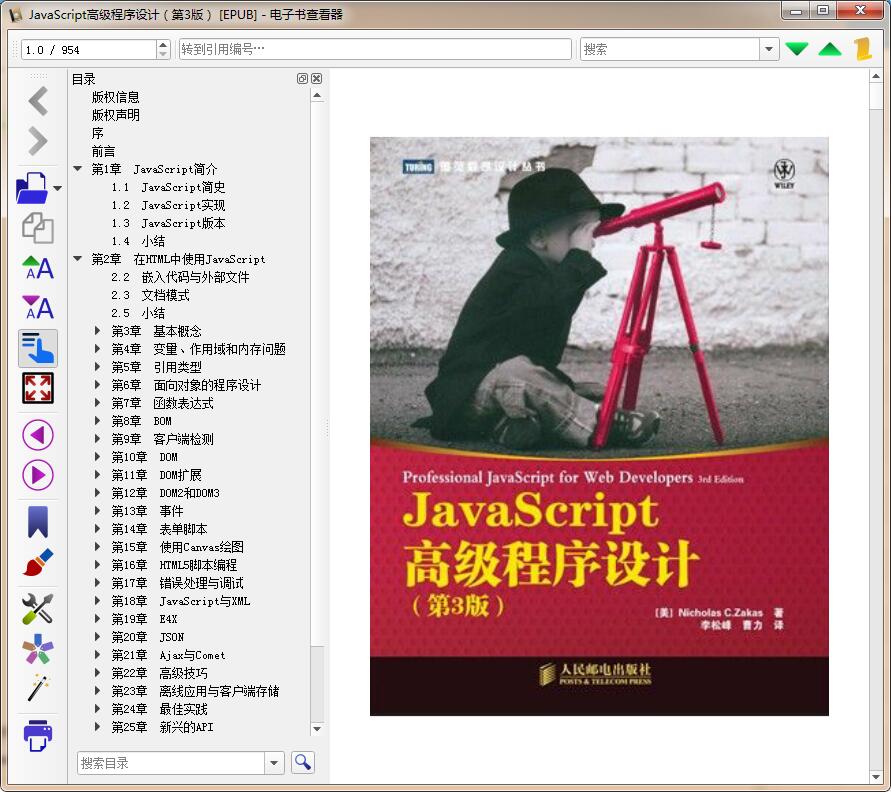Screen dimensions: 891x792
Task: Enter full screen mode
Action: point(38,388)
